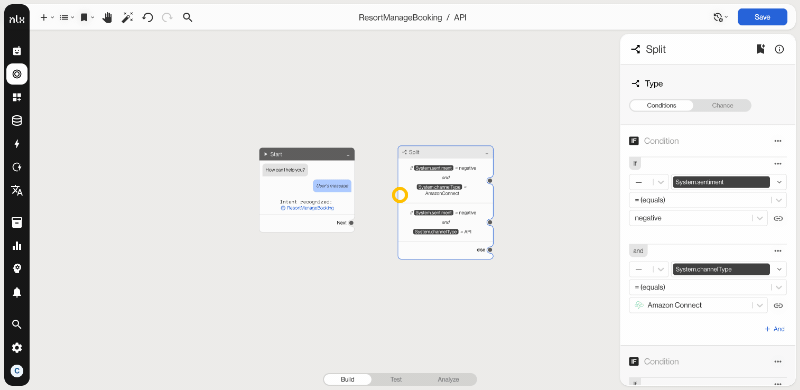
Task: Open the lightning bolt icon in sidebar
Action: click(x=17, y=144)
